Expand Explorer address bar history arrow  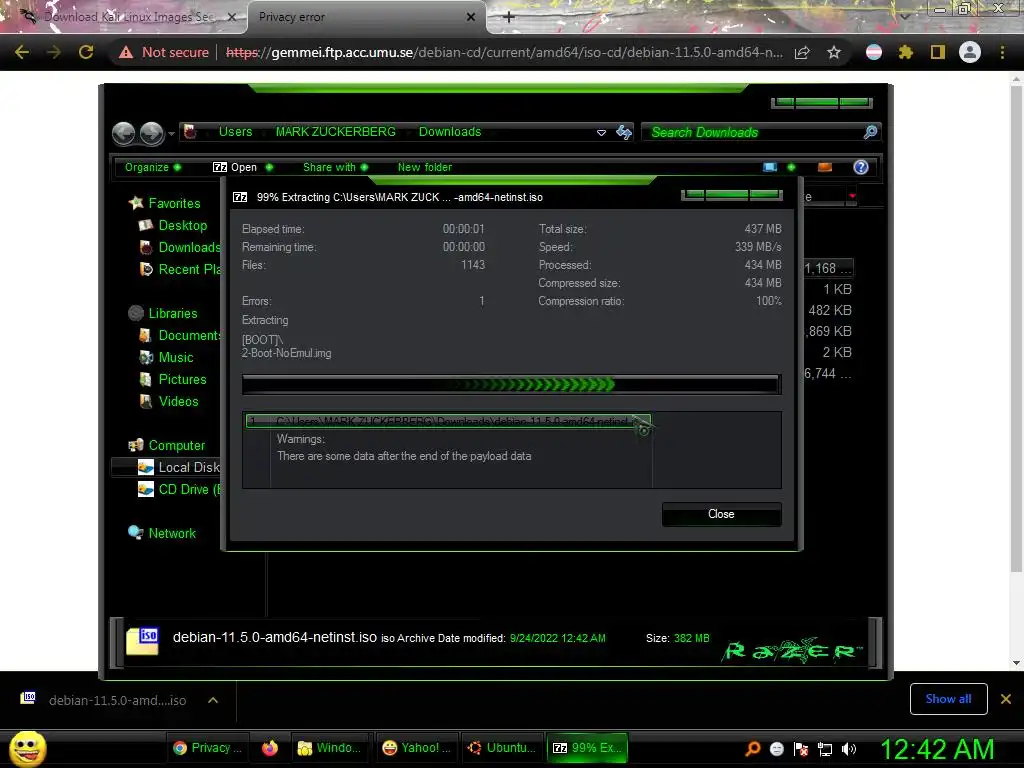click(x=601, y=133)
